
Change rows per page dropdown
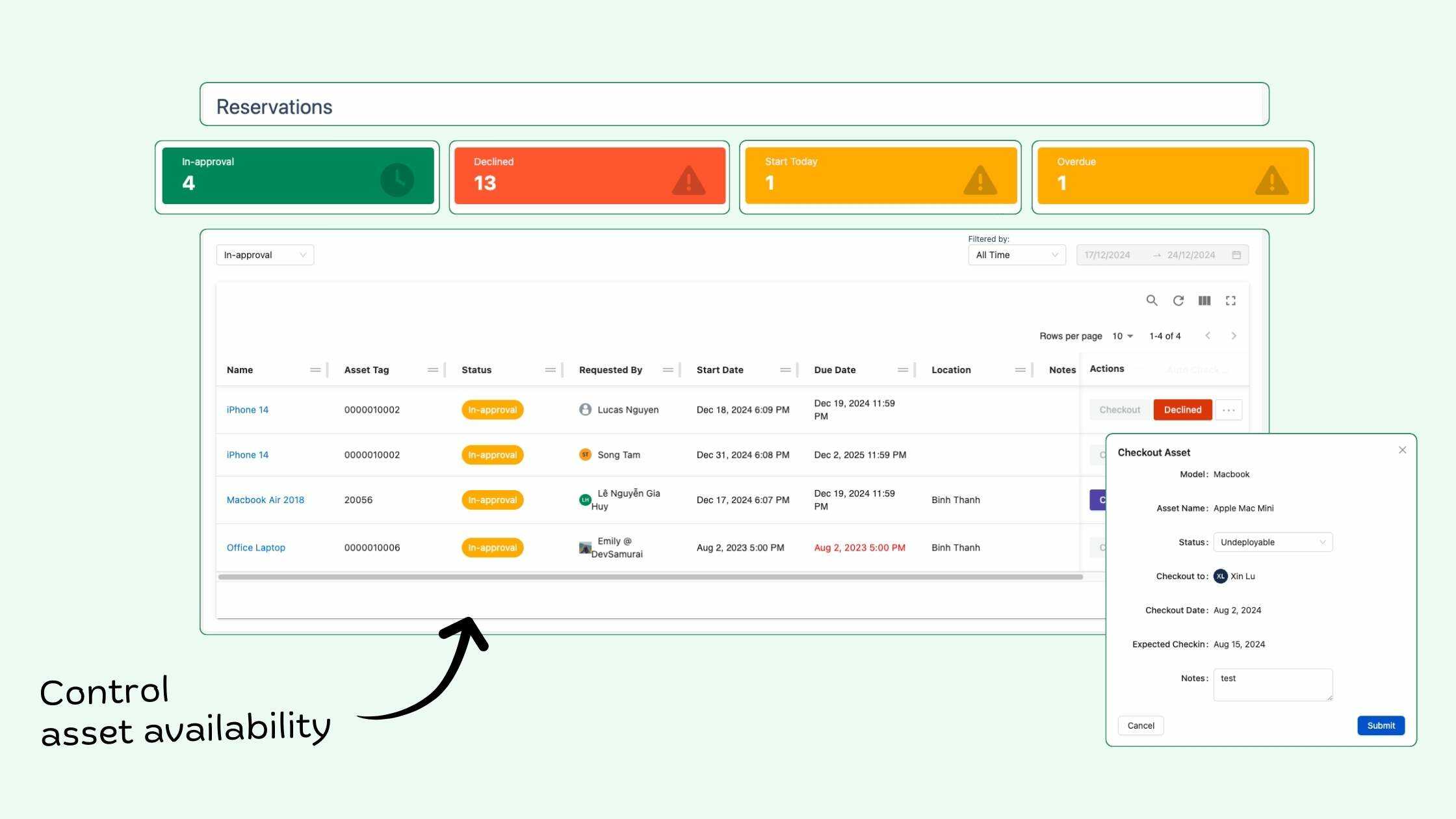(x=1123, y=336)
